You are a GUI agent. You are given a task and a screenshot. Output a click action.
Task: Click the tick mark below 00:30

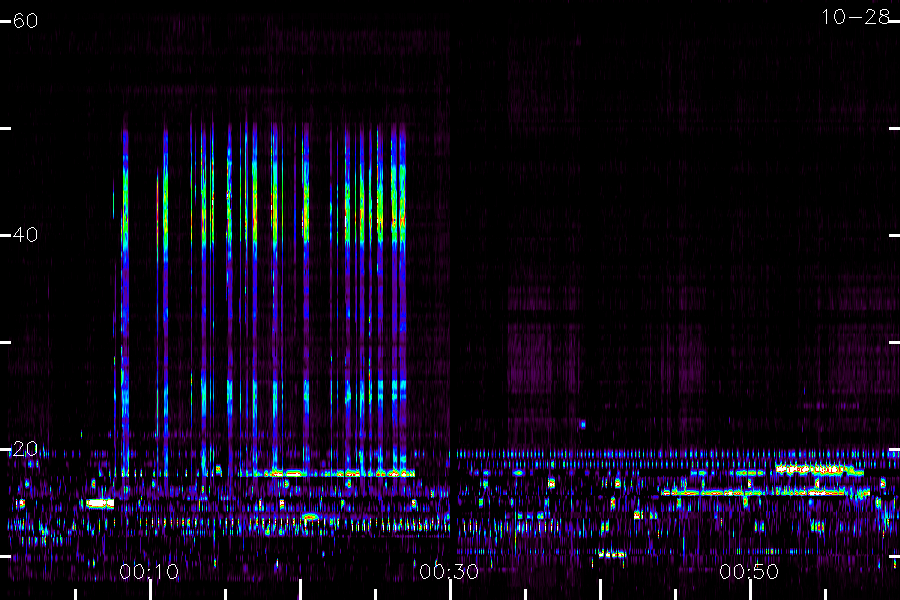[450, 590]
